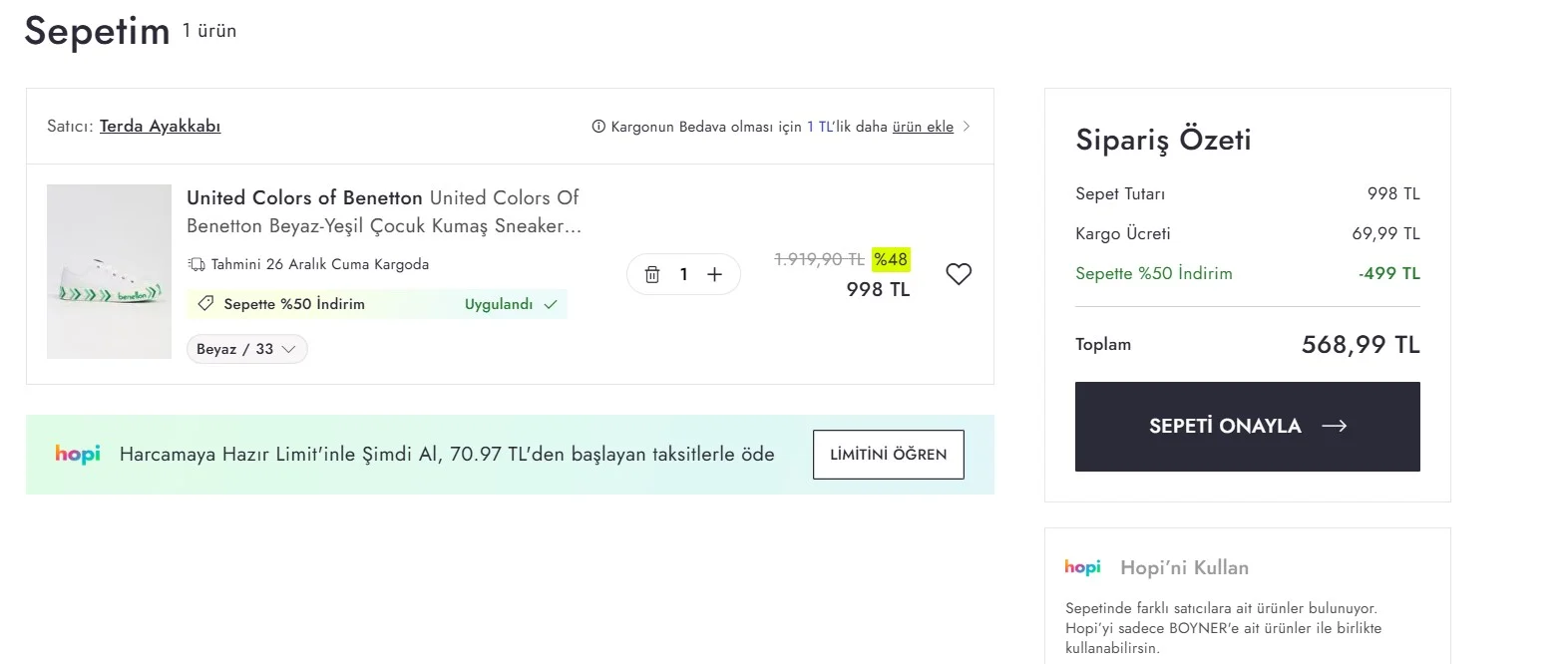Click the arrow inside the SEPETİ ONAYLA button
This screenshot has width=1568, height=664.
point(1335,426)
